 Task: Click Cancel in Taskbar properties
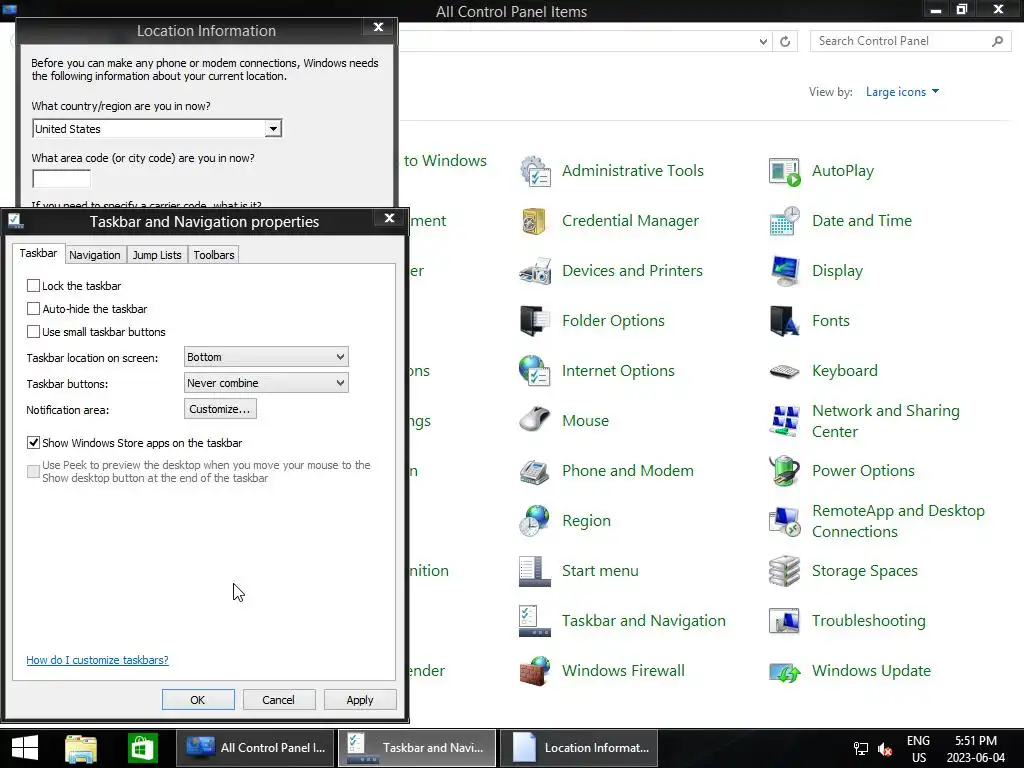click(279, 699)
